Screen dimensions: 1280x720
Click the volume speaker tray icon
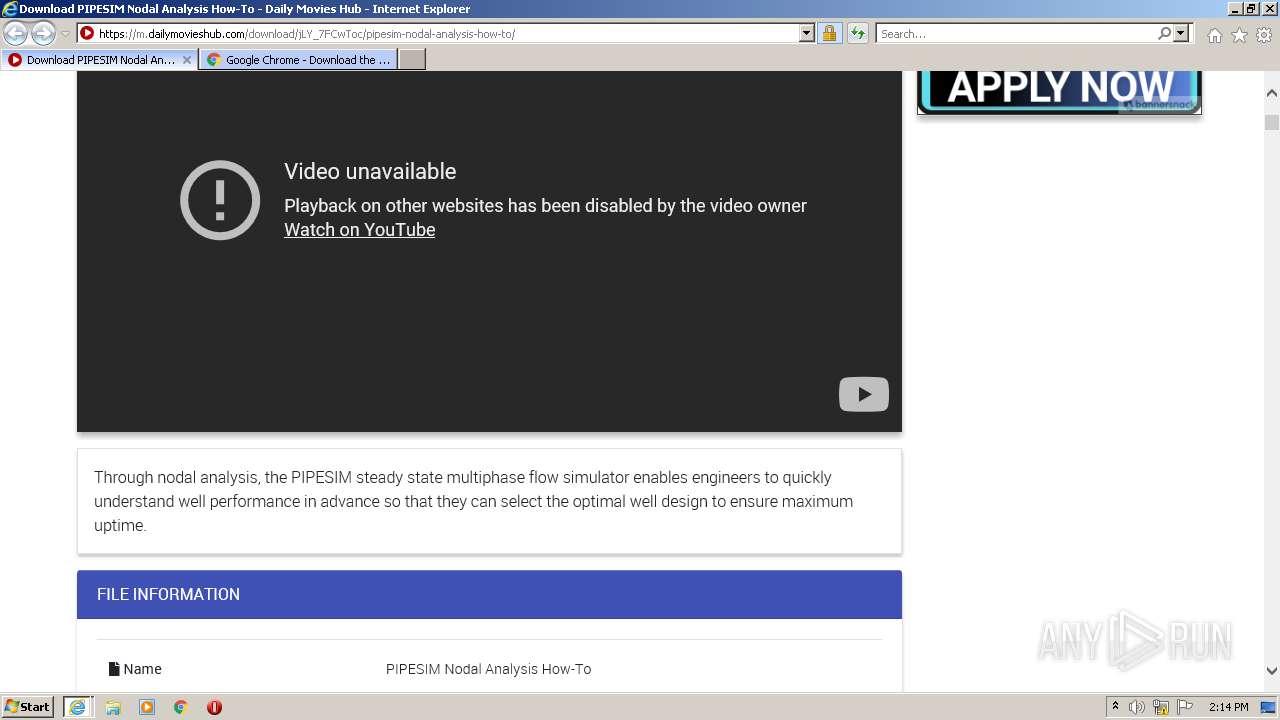click(x=1137, y=707)
